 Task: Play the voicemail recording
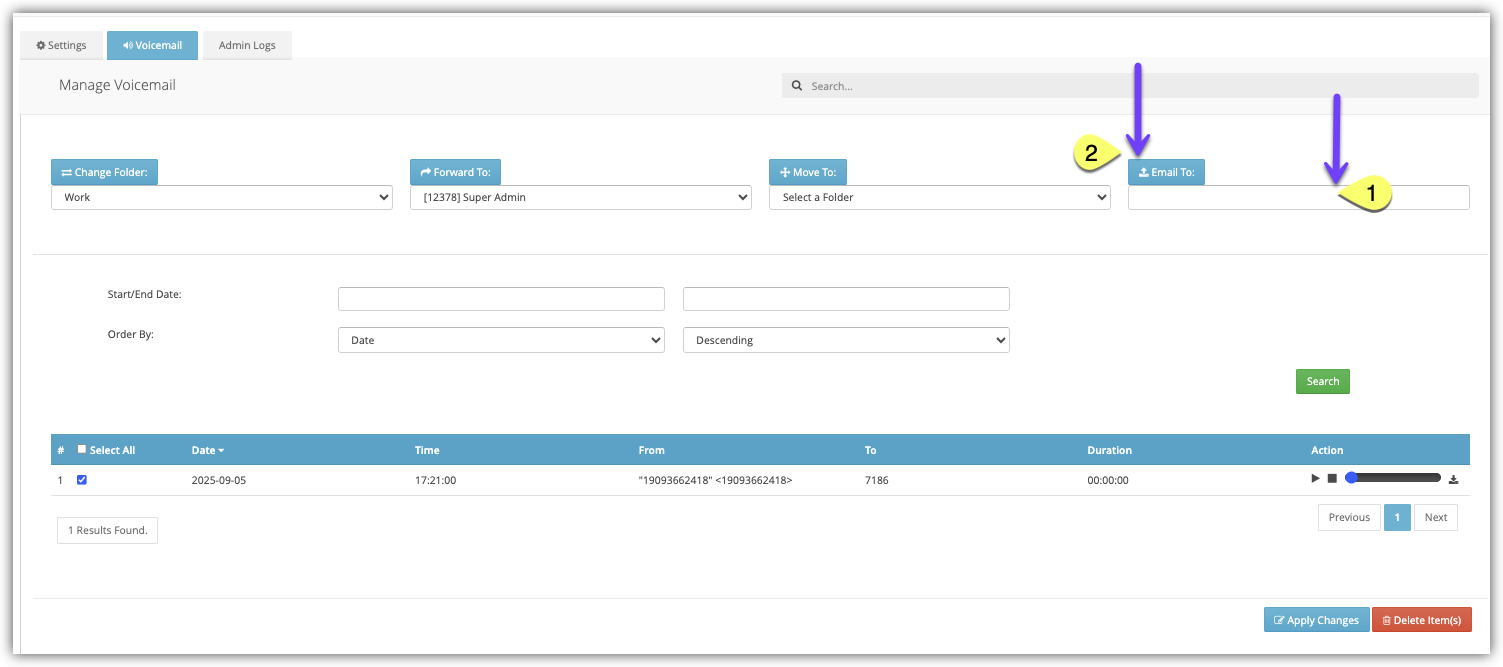coord(1316,479)
